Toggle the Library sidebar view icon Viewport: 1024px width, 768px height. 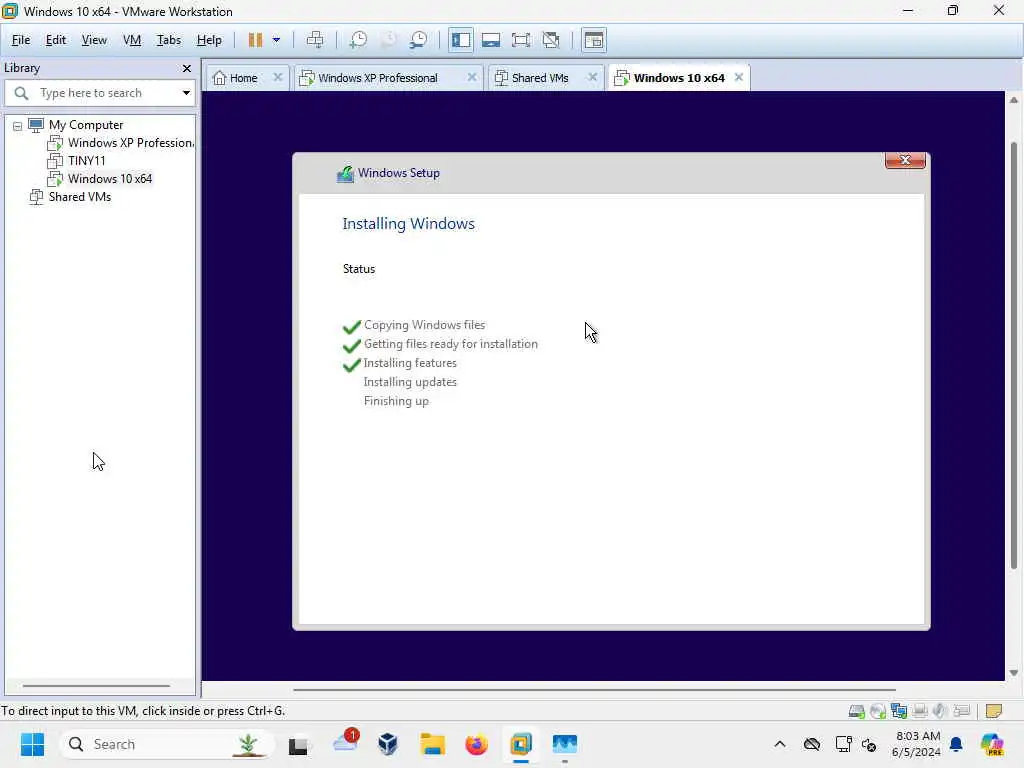coord(461,40)
